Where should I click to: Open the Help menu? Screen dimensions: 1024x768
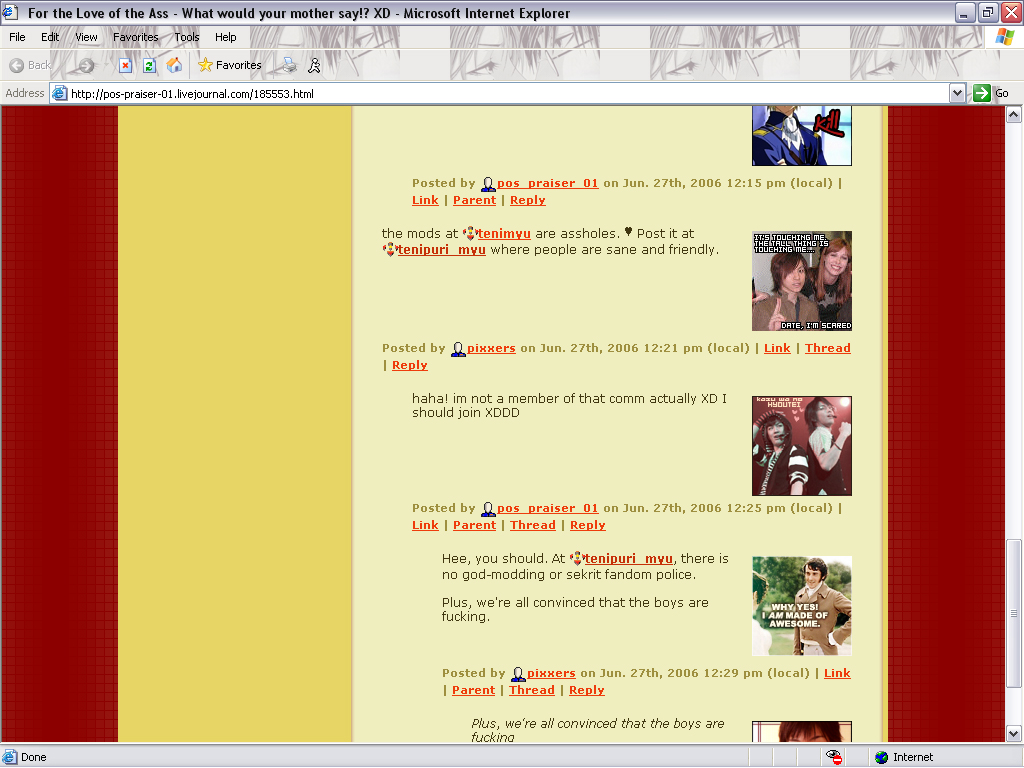tap(225, 37)
